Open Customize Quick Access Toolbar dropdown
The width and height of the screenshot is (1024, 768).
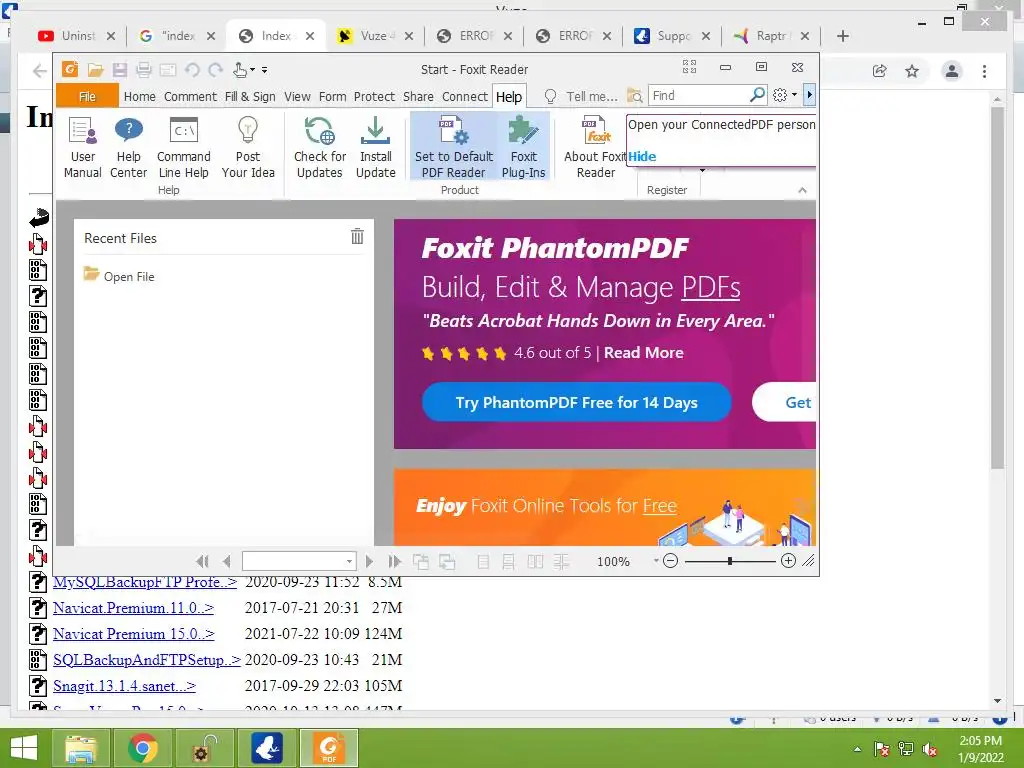[x=264, y=70]
